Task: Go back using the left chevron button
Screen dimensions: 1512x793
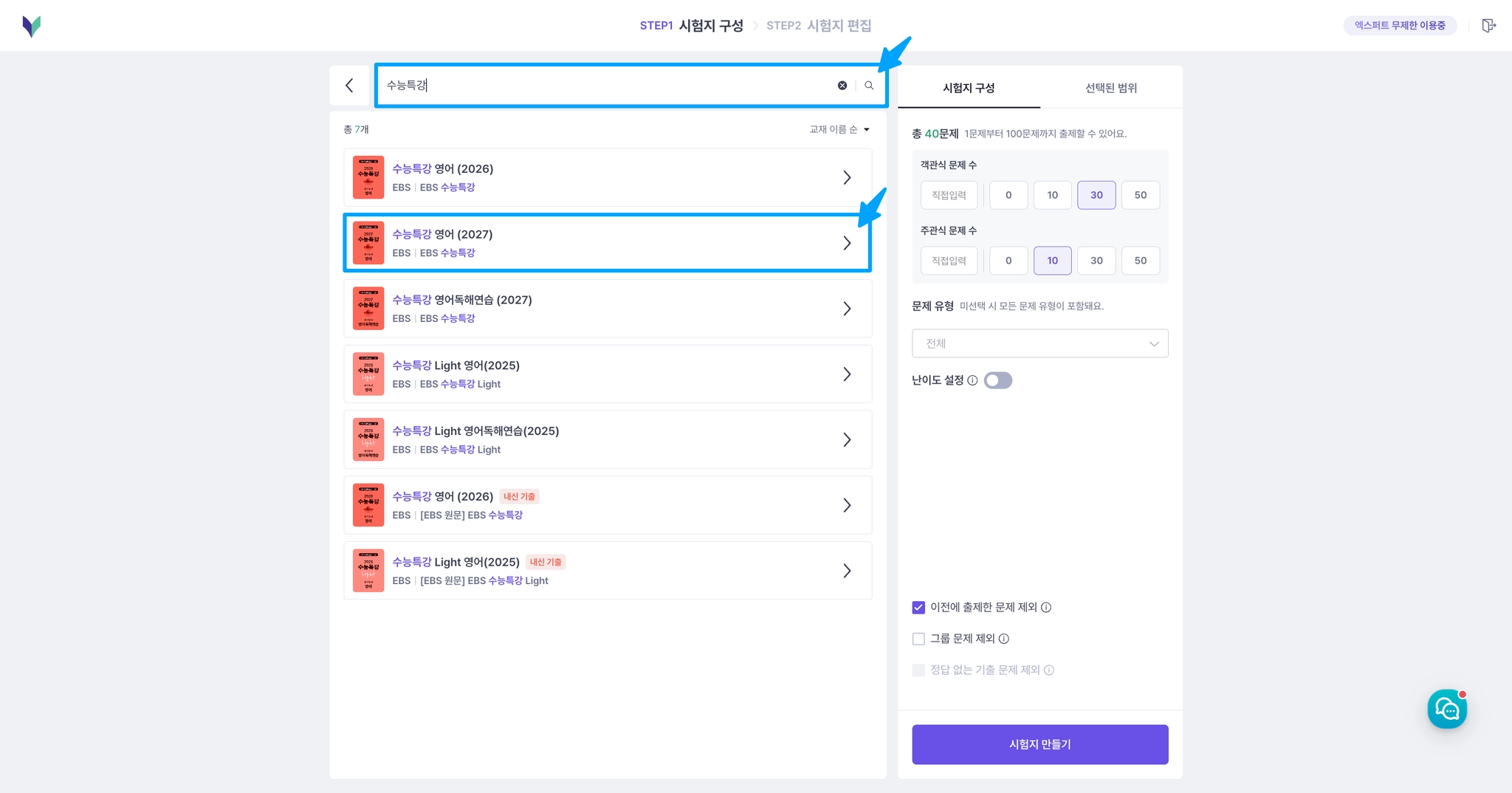Action: pos(350,86)
